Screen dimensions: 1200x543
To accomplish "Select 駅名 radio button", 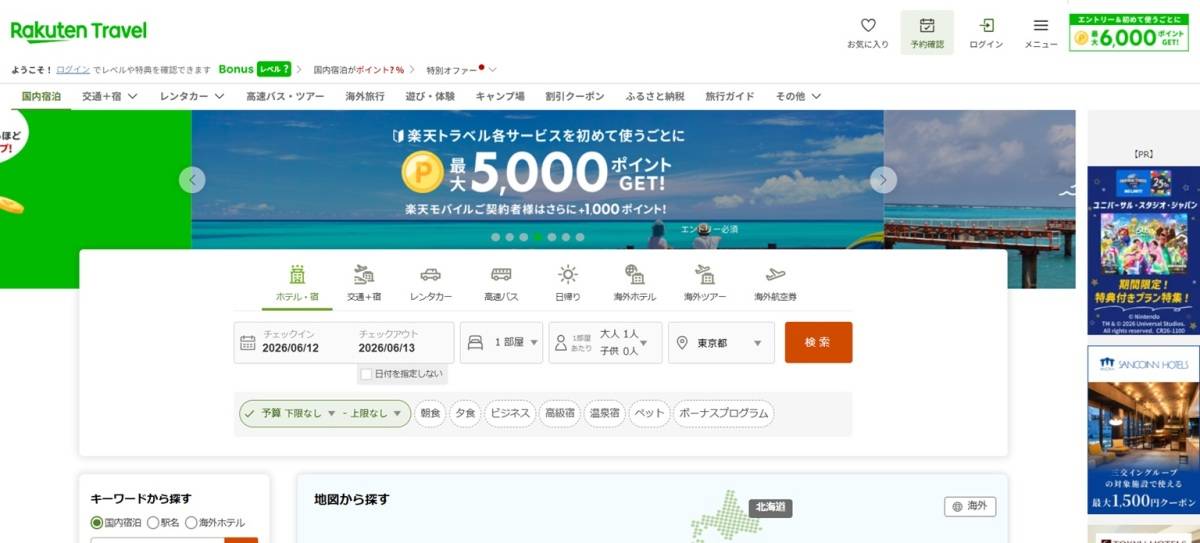I will coord(153,522).
